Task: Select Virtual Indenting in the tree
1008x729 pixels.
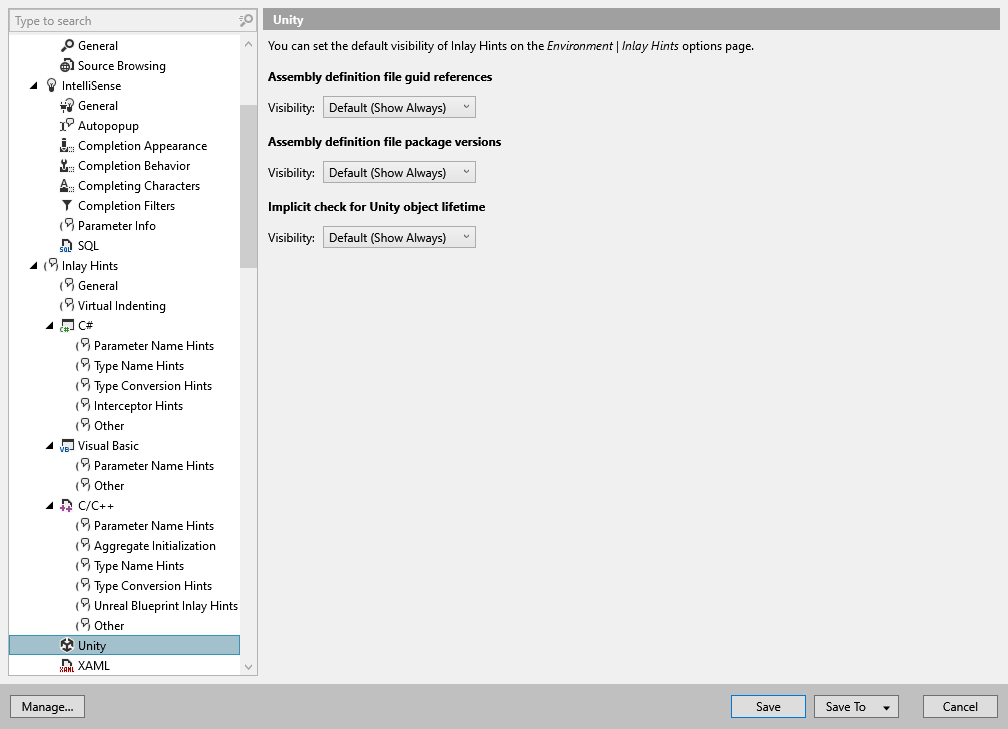Action: click(x=123, y=305)
